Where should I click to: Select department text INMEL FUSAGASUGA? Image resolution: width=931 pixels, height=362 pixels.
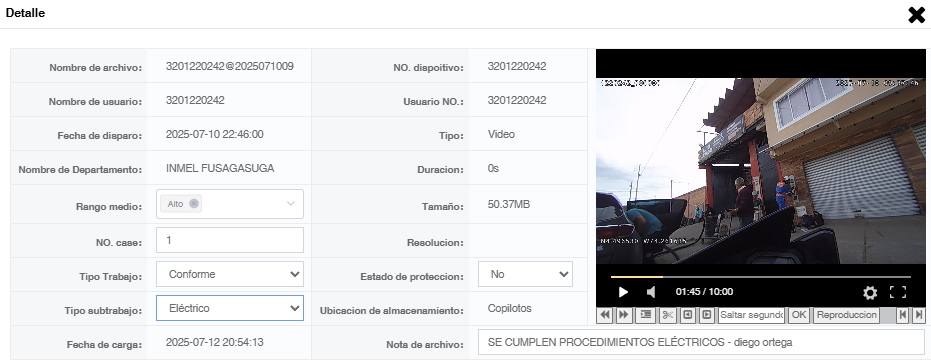220,169
